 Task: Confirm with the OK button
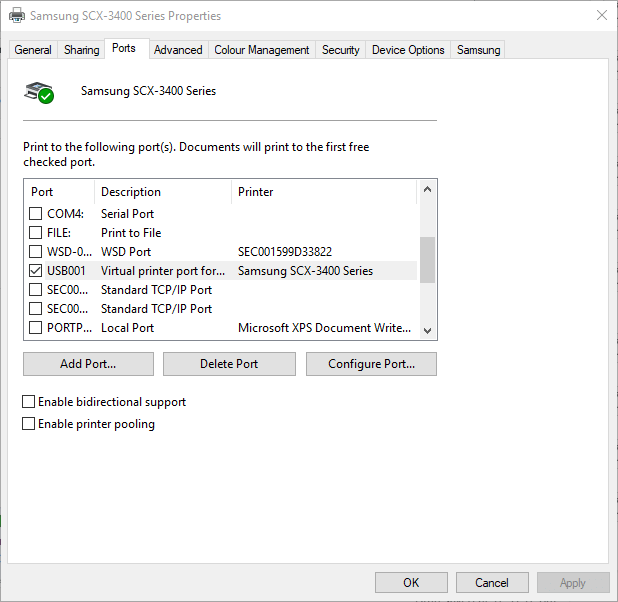click(x=411, y=583)
